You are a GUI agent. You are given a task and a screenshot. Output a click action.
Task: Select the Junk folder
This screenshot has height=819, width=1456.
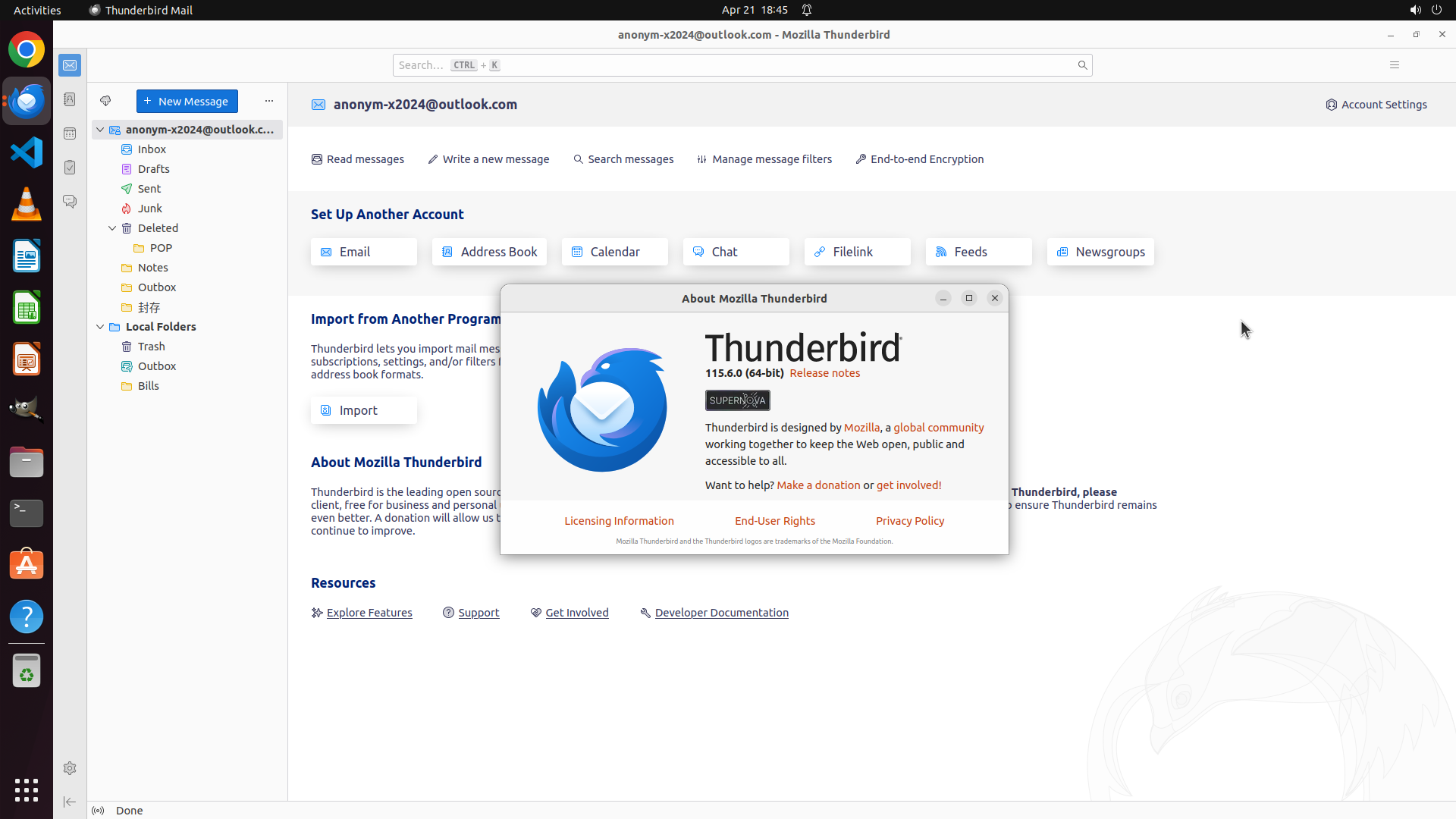[149, 209]
